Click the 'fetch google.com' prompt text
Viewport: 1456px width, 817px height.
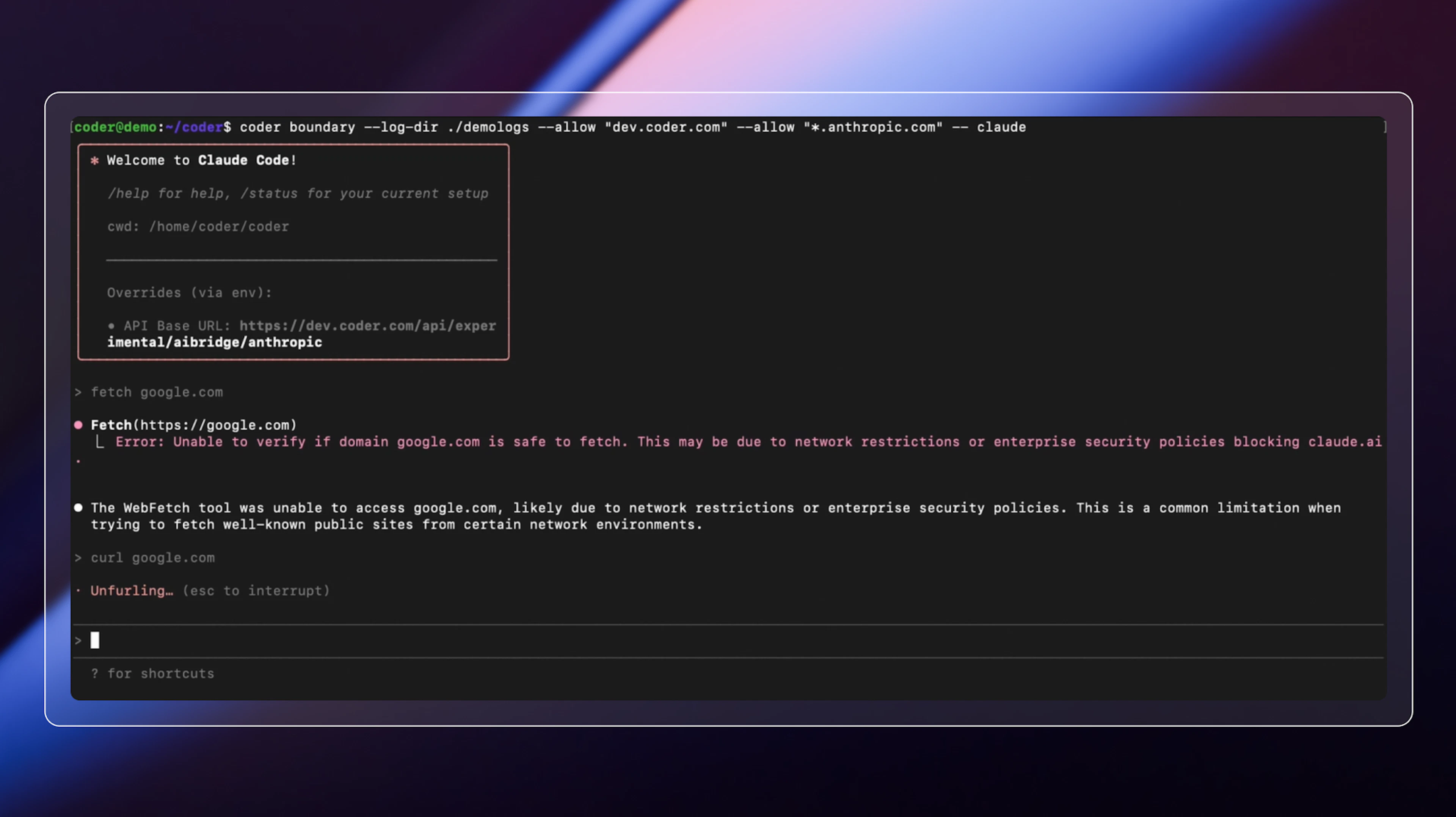coord(157,393)
